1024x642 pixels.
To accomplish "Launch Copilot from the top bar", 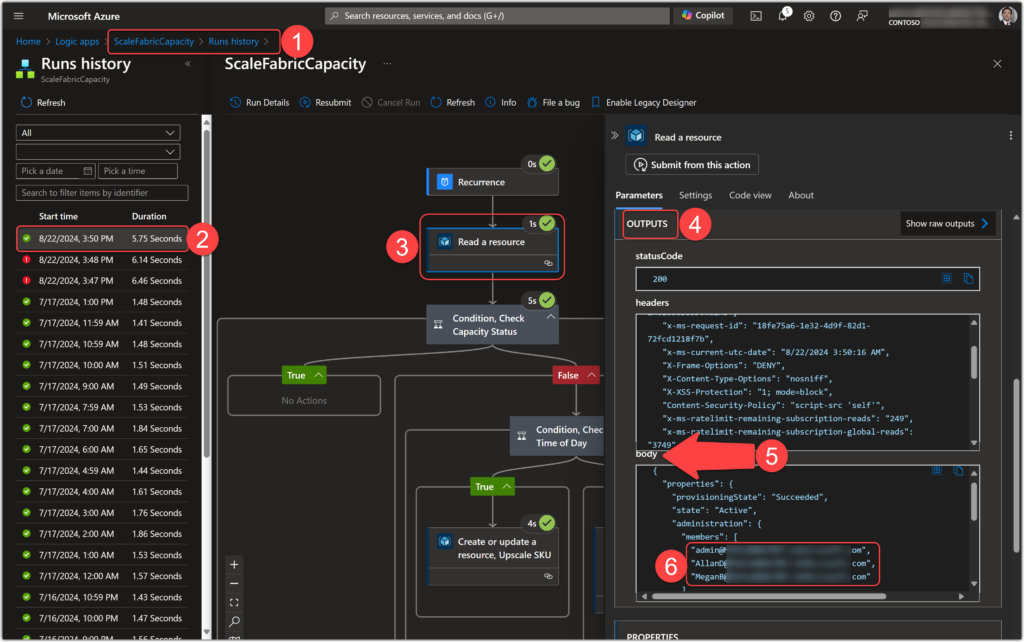I will pyautogui.click(x=703, y=15).
